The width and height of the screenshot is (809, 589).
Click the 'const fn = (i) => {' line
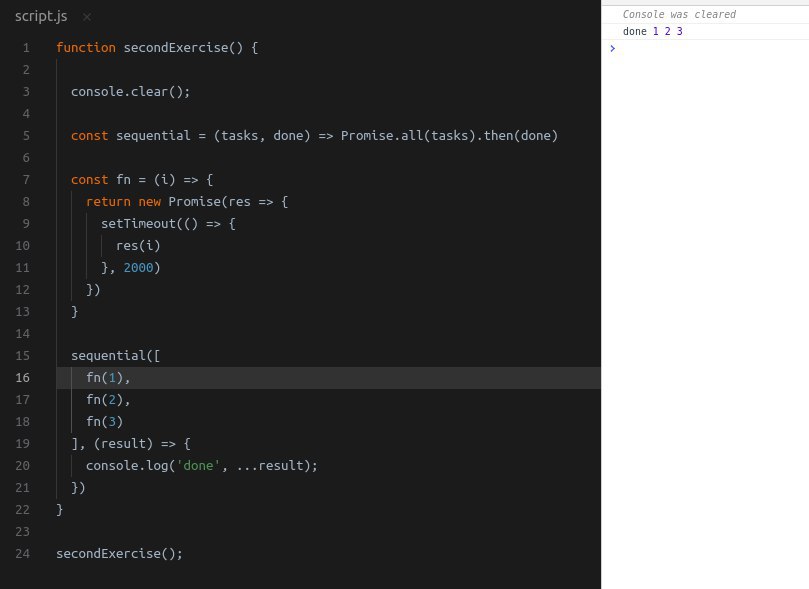coord(142,179)
